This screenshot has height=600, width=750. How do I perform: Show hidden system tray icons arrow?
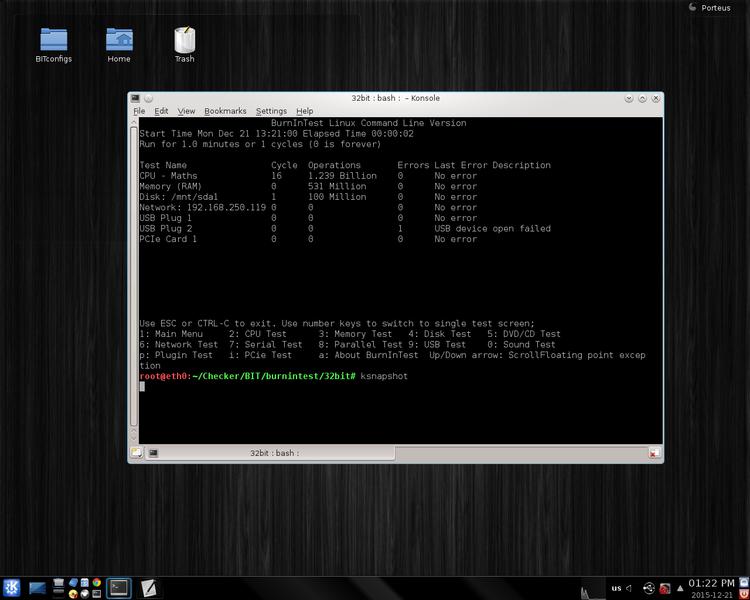click(x=680, y=589)
